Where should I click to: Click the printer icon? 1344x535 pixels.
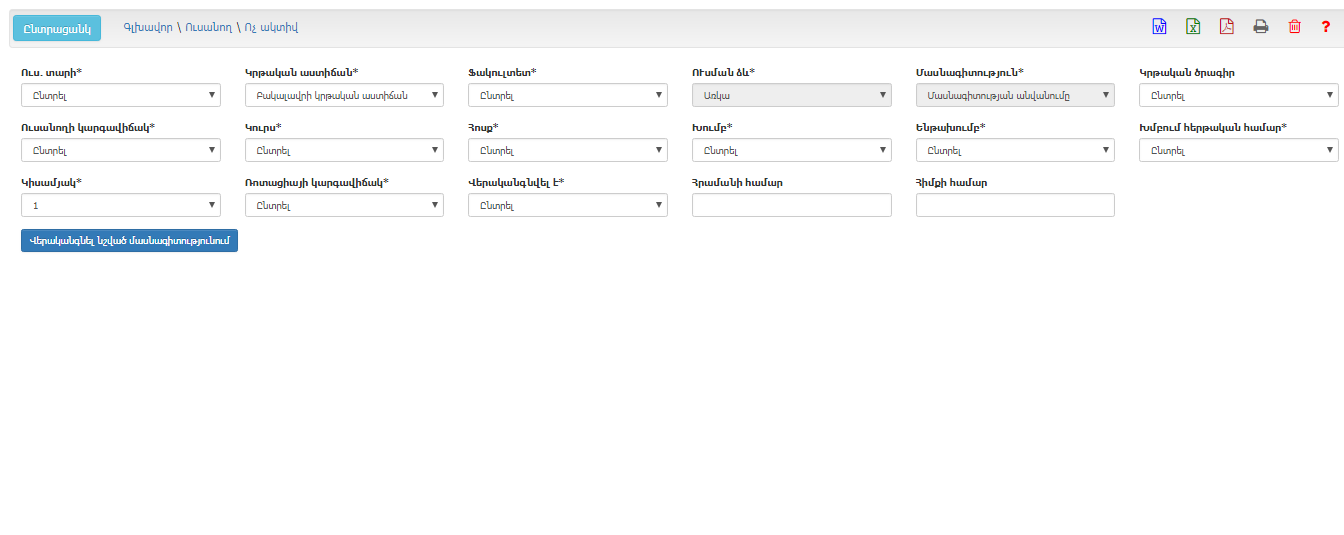[1261, 27]
